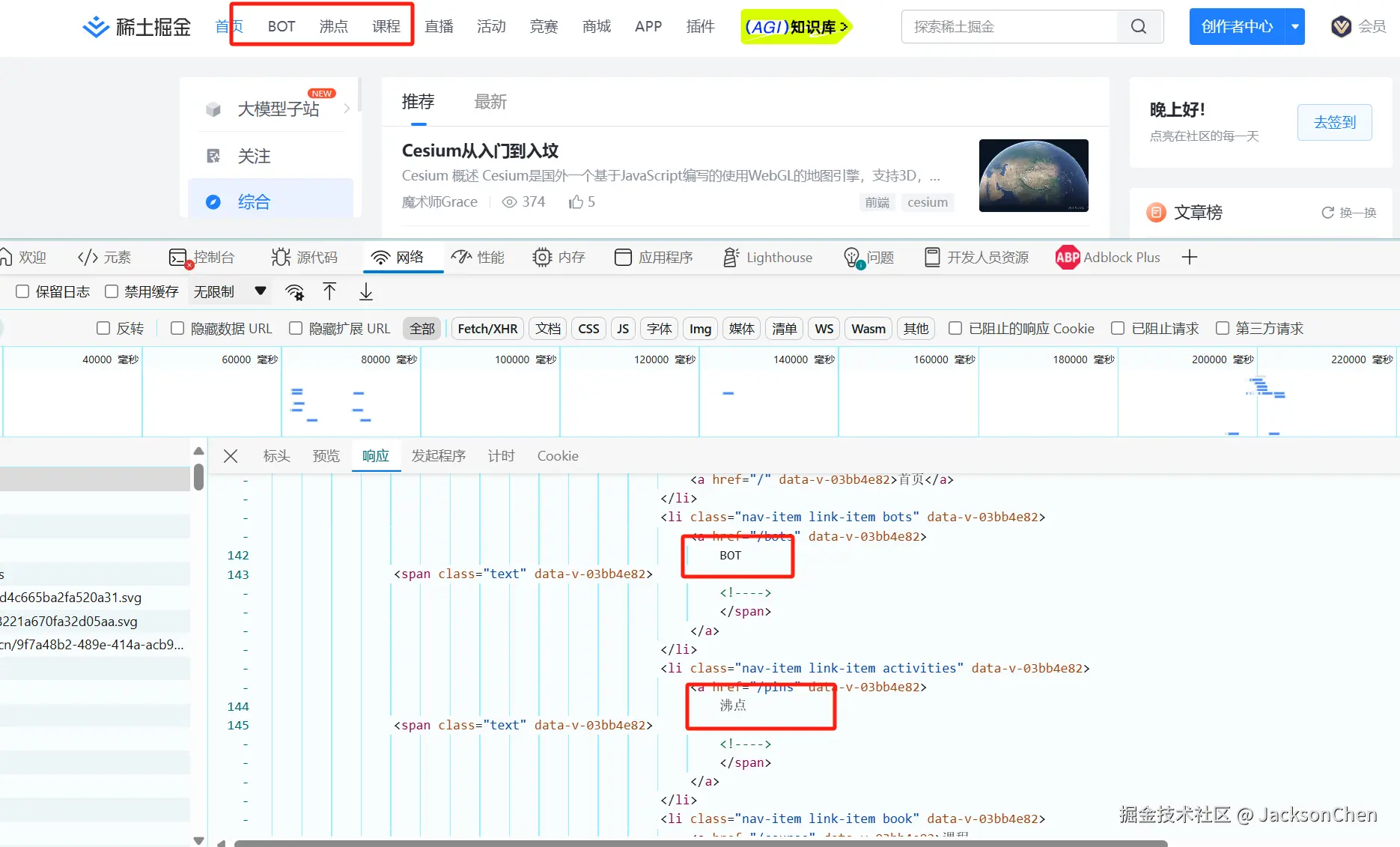Click the 源代码 bug icon

coord(281,258)
